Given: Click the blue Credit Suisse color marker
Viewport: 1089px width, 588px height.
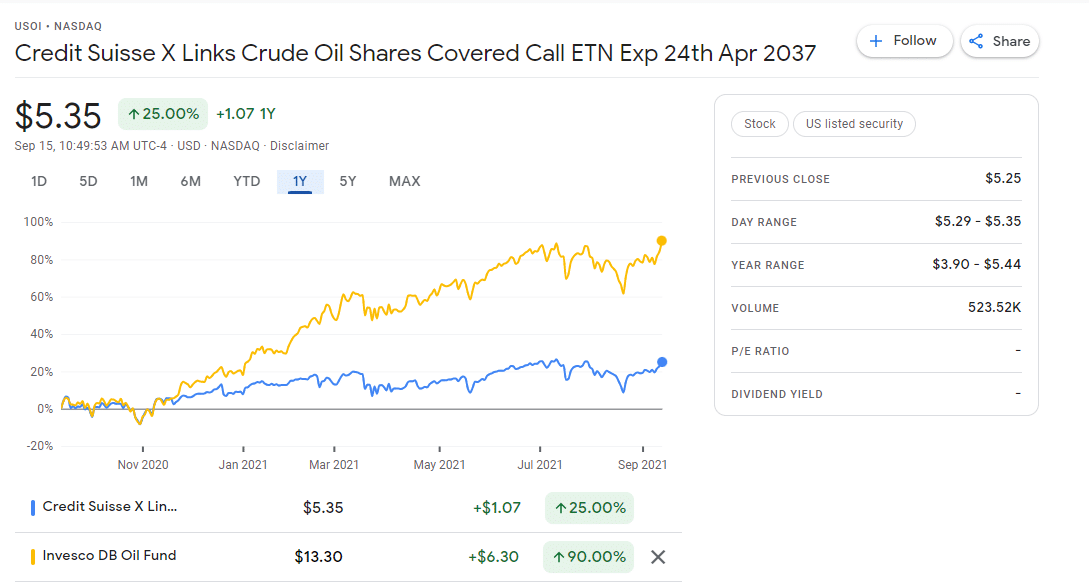Looking at the screenshot, I should click(x=33, y=507).
